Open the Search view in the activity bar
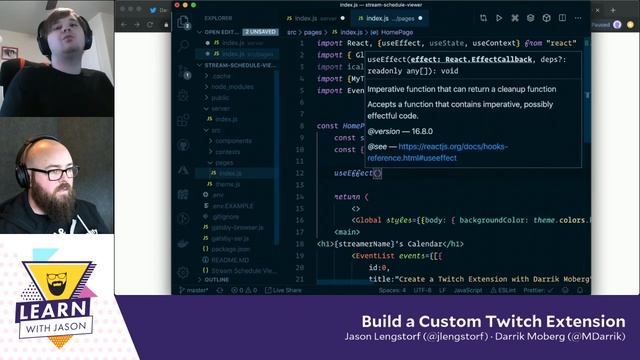640x360 pixels. 183,45
